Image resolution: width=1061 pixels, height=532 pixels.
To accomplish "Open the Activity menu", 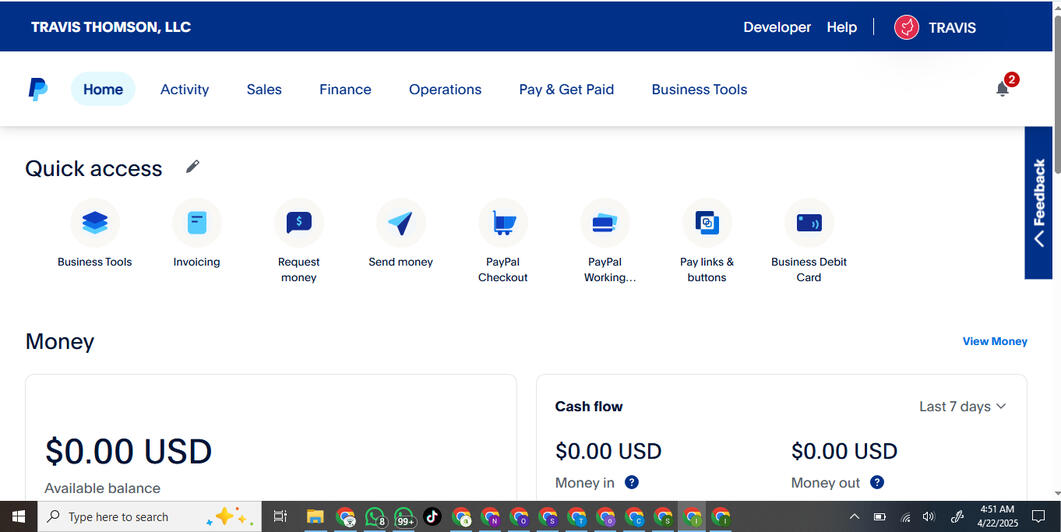I will pos(185,89).
